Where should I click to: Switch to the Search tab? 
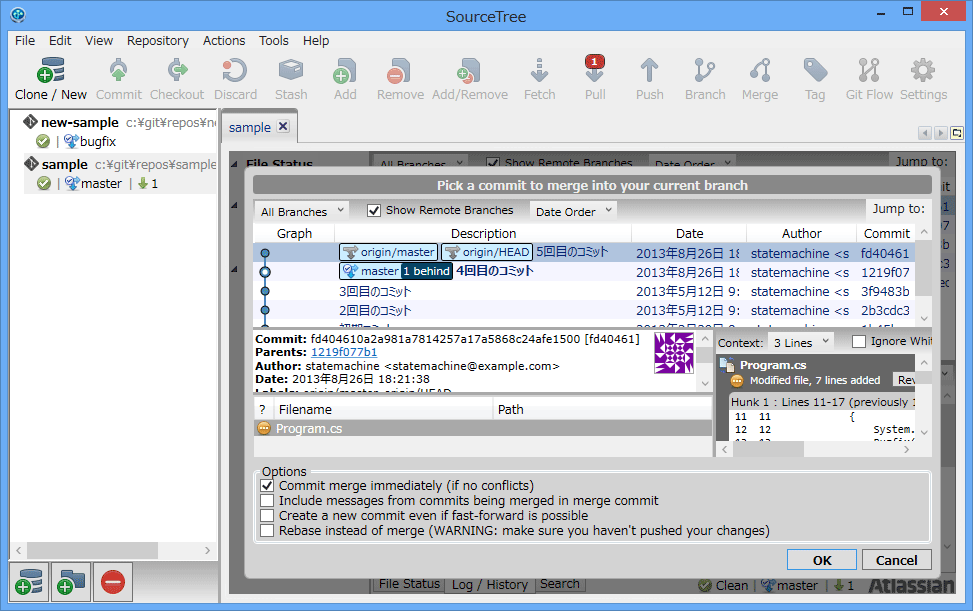tap(560, 584)
